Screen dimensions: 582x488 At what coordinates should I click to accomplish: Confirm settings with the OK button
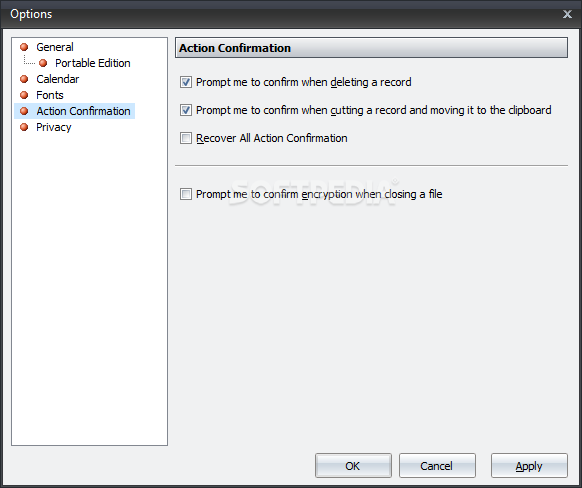coord(353,465)
